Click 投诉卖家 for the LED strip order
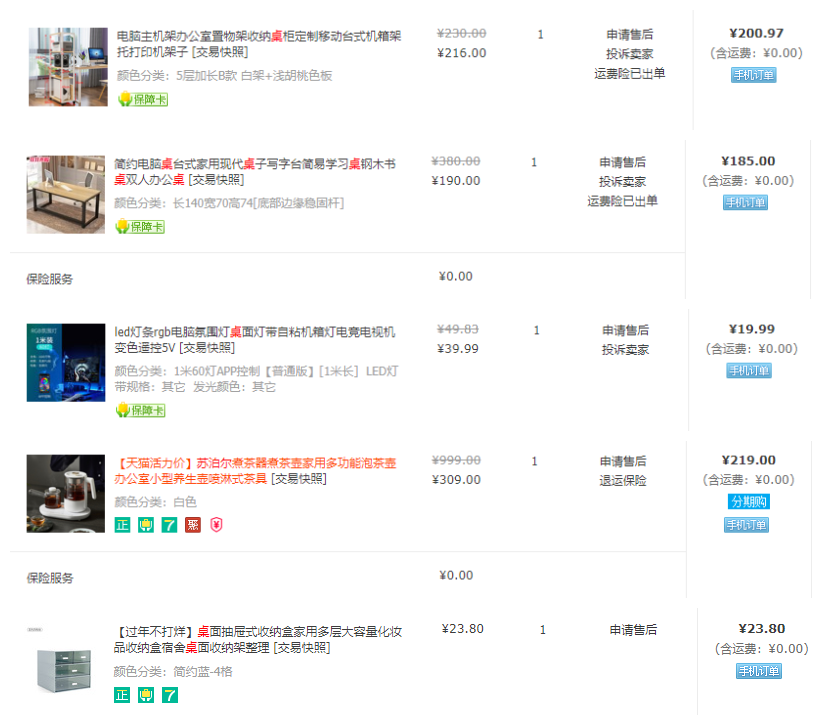The image size is (822, 725). point(625,350)
